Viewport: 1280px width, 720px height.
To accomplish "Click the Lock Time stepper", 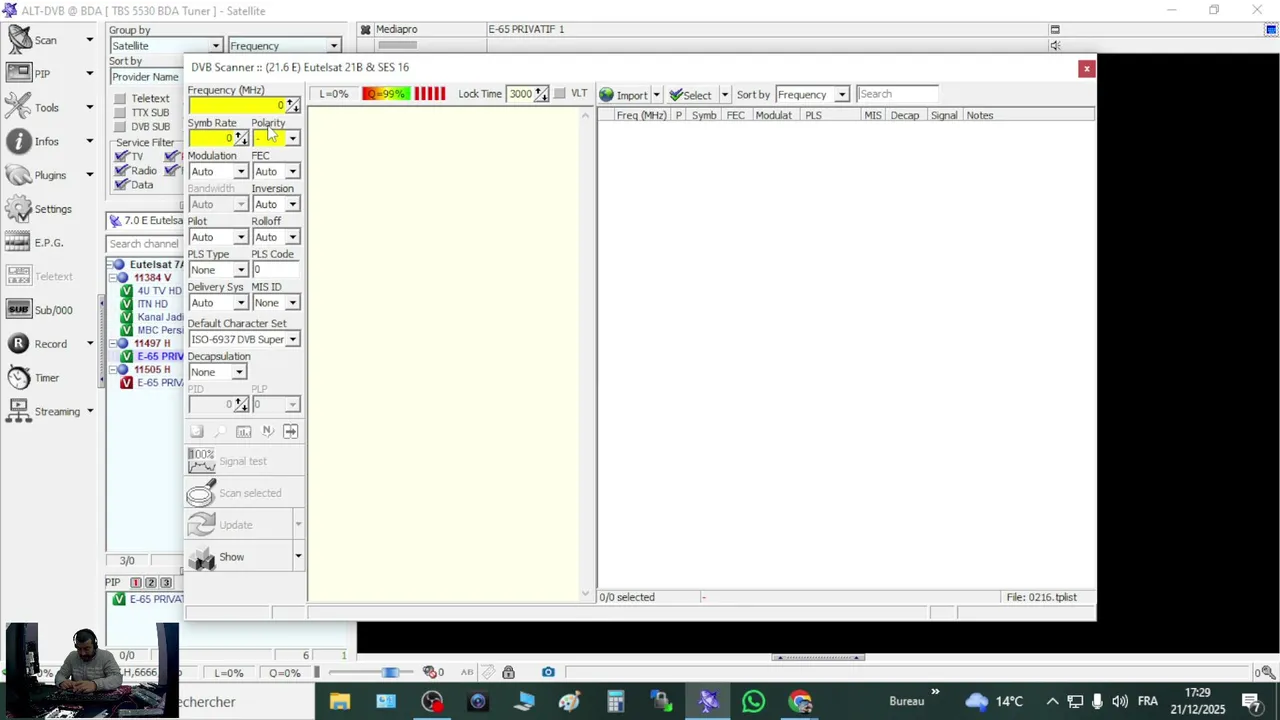I will click(x=541, y=94).
